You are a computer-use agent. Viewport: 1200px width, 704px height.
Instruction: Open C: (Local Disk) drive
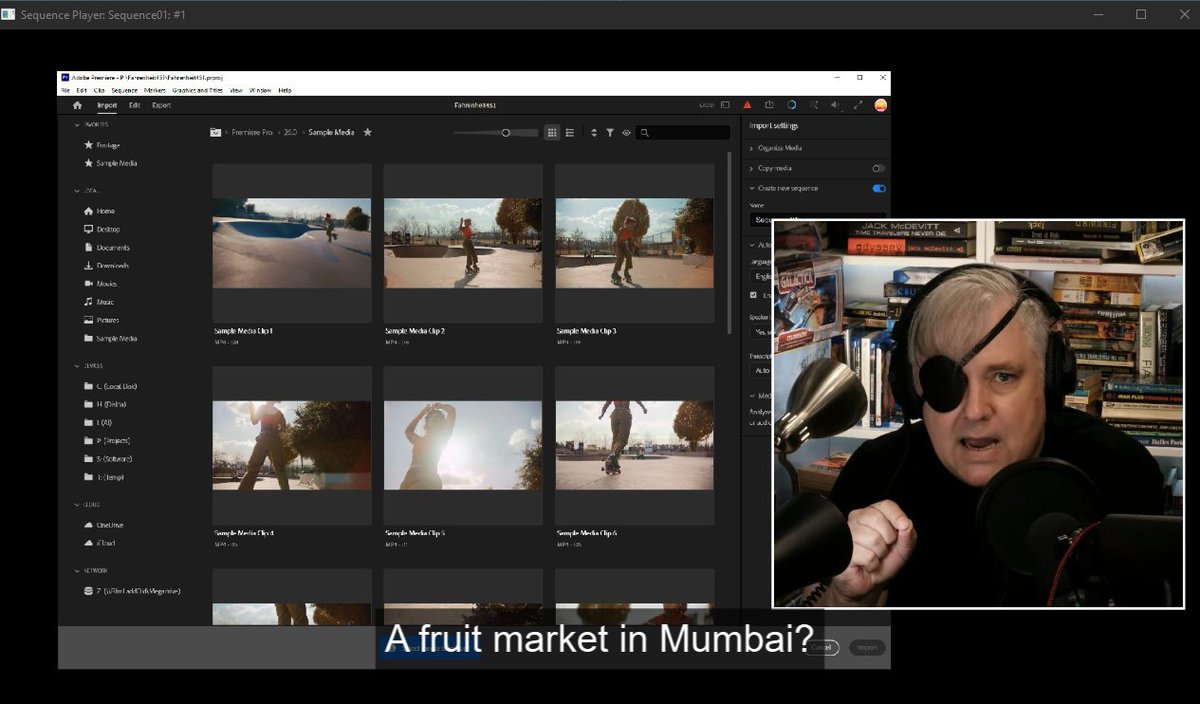(110, 386)
